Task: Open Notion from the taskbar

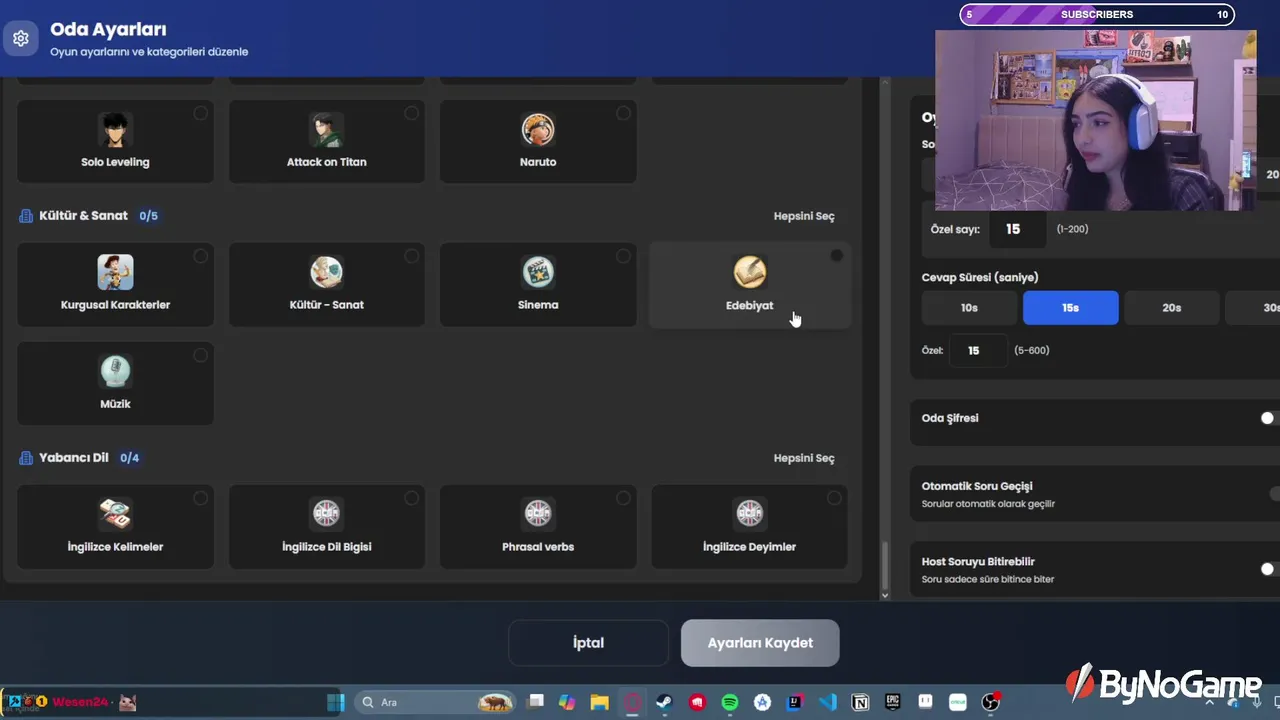Action: pyautogui.click(x=860, y=702)
